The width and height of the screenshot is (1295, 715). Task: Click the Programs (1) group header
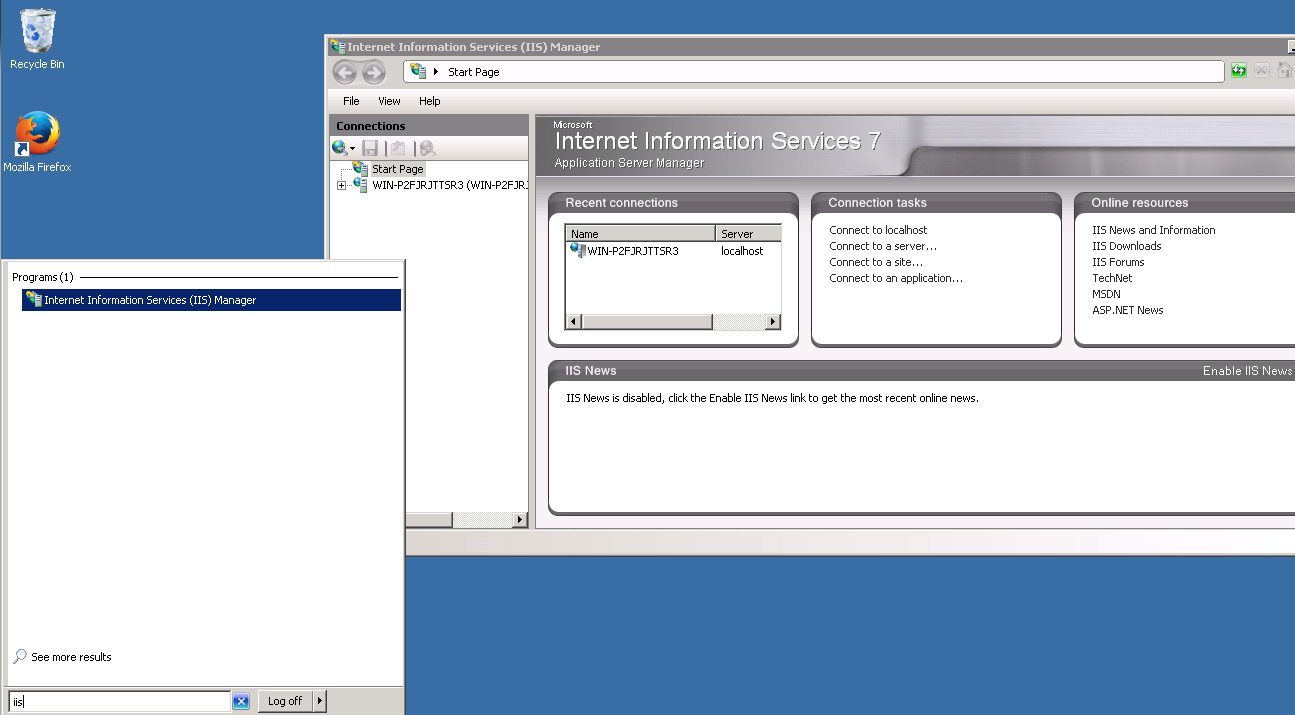point(43,277)
